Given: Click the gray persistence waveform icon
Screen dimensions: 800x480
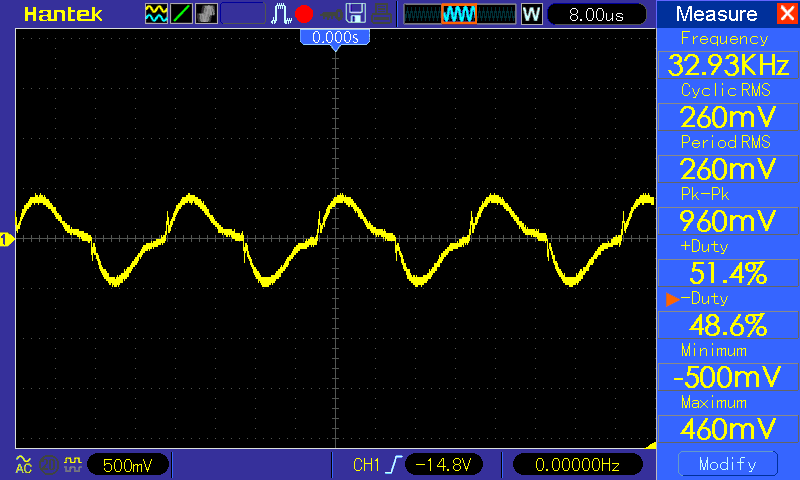Looking at the screenshot, I should point(206,14).
